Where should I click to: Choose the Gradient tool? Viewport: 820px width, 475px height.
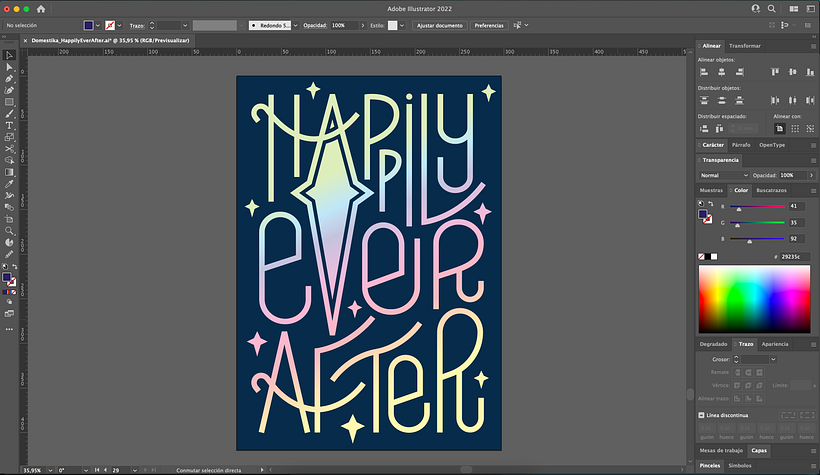[9, 172]
